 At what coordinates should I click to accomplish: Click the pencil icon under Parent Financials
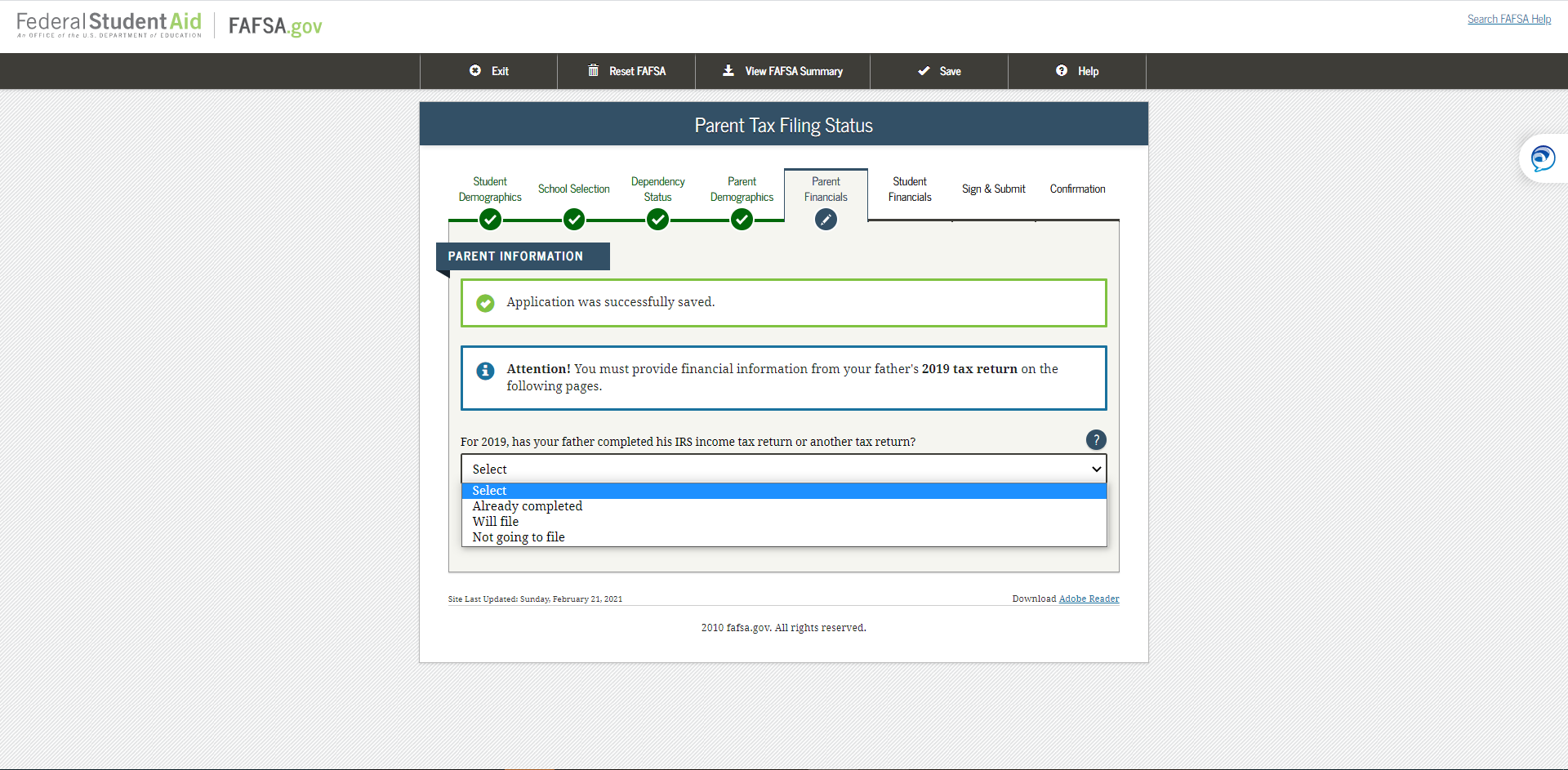tap(825, 219)
